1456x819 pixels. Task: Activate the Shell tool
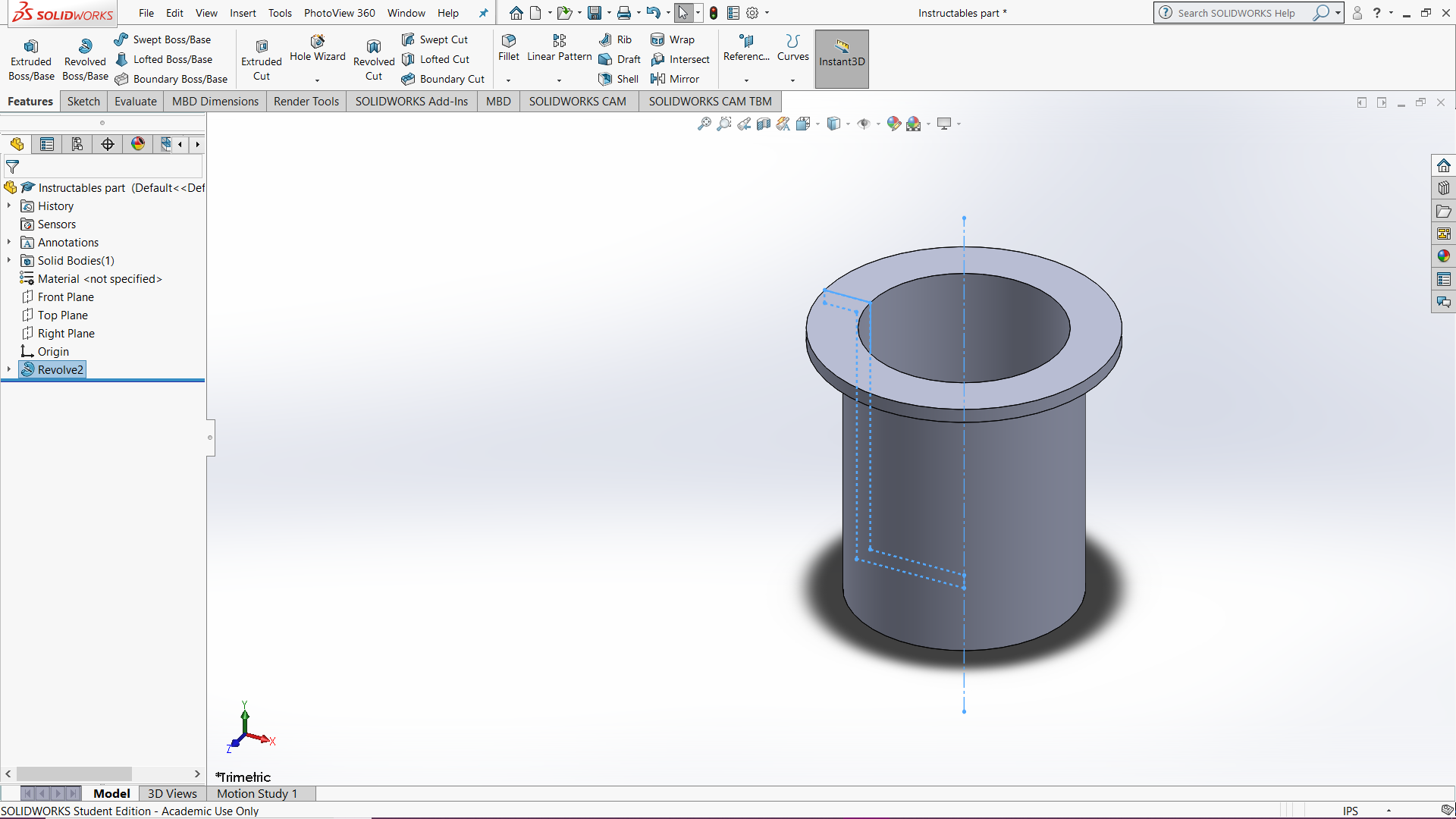click(618, 79)
